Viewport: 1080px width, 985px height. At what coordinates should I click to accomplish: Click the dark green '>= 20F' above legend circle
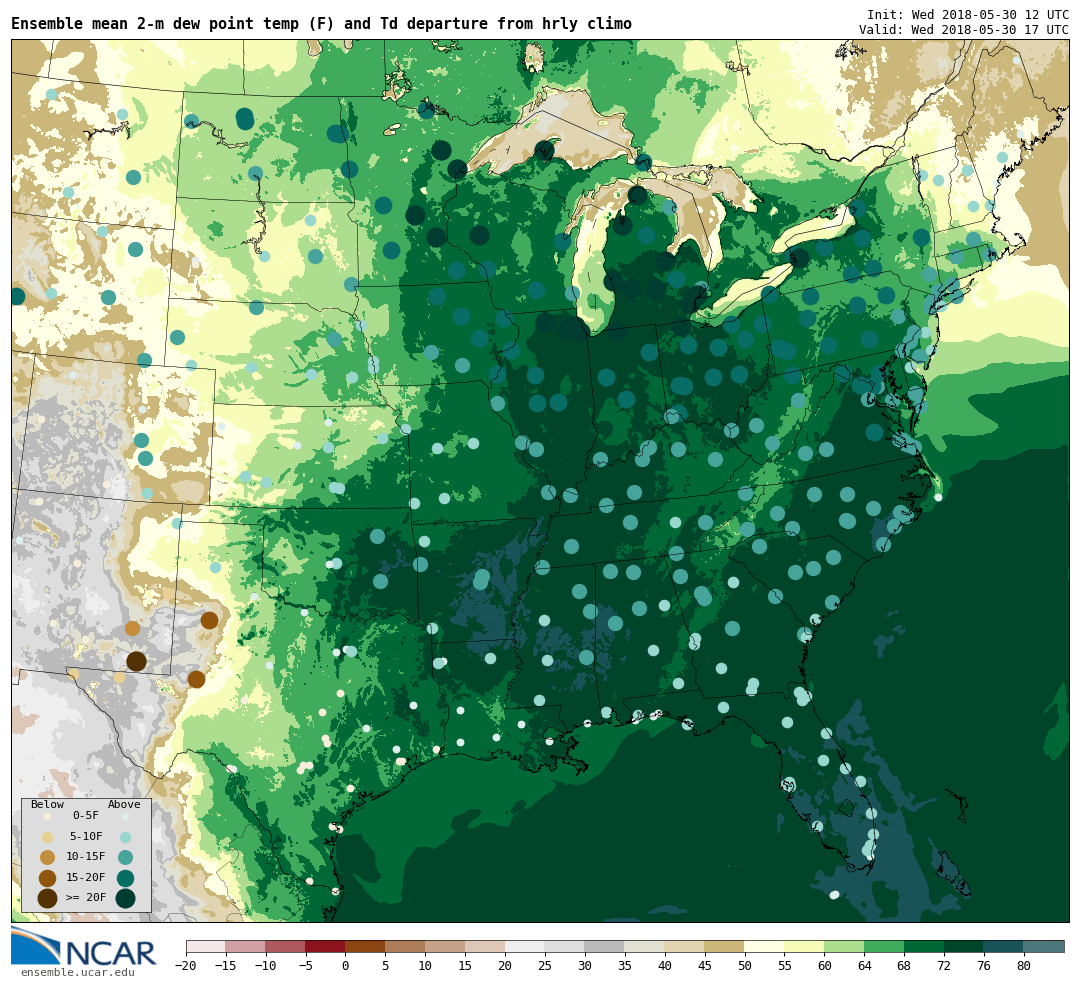coord(125,898)
